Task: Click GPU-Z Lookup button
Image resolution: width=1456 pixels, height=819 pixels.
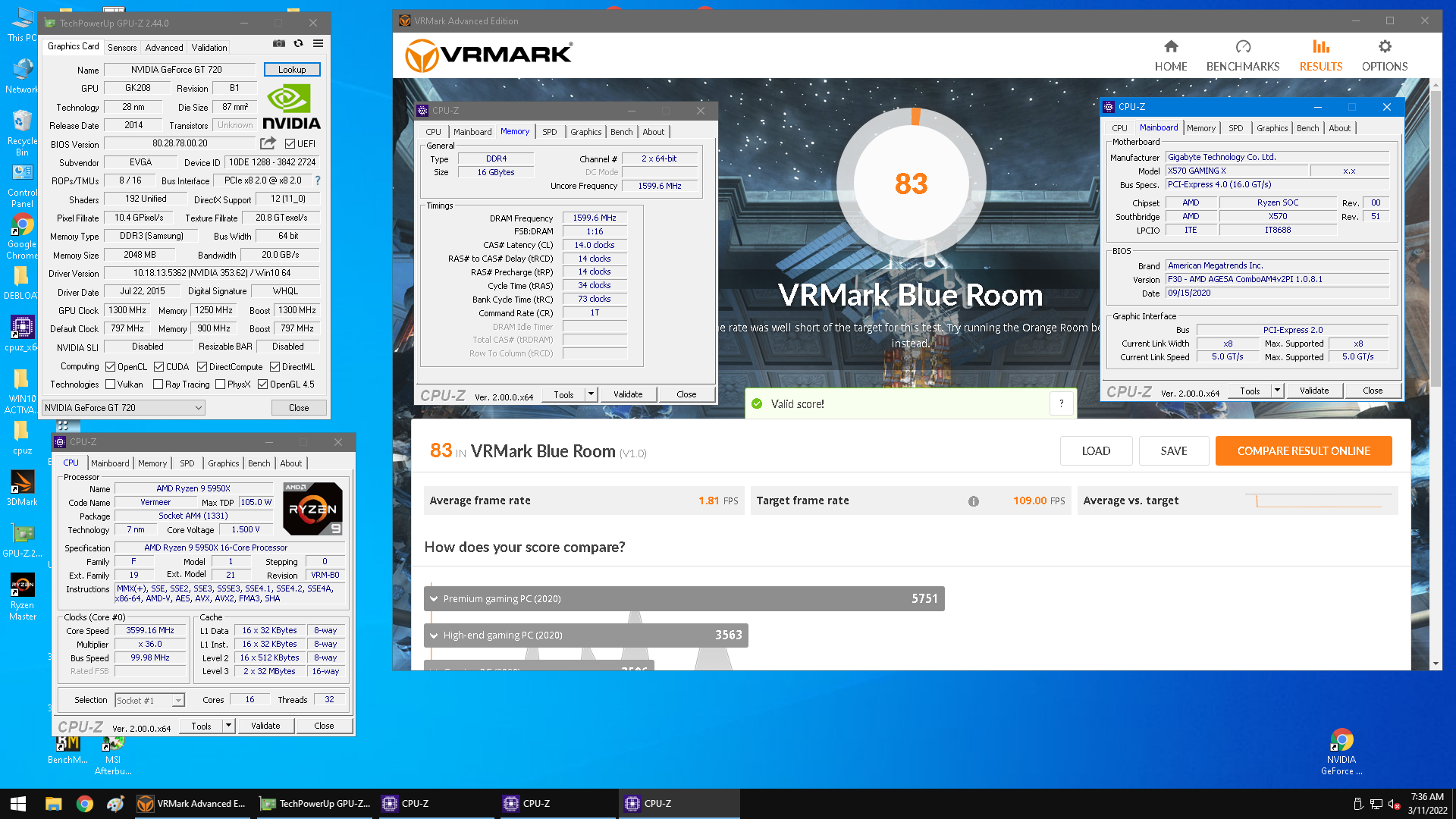Action: (292, 69)
